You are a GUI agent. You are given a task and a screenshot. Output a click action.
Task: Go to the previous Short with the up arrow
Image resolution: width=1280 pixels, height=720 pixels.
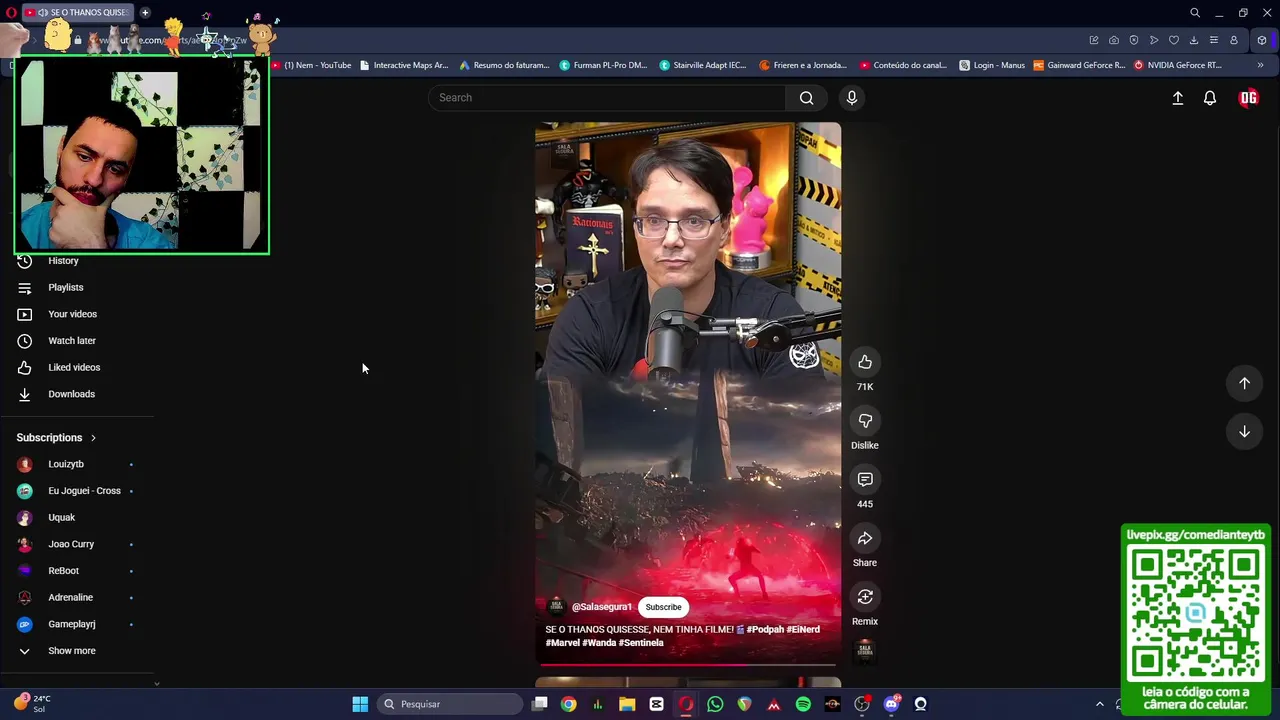1244,383
